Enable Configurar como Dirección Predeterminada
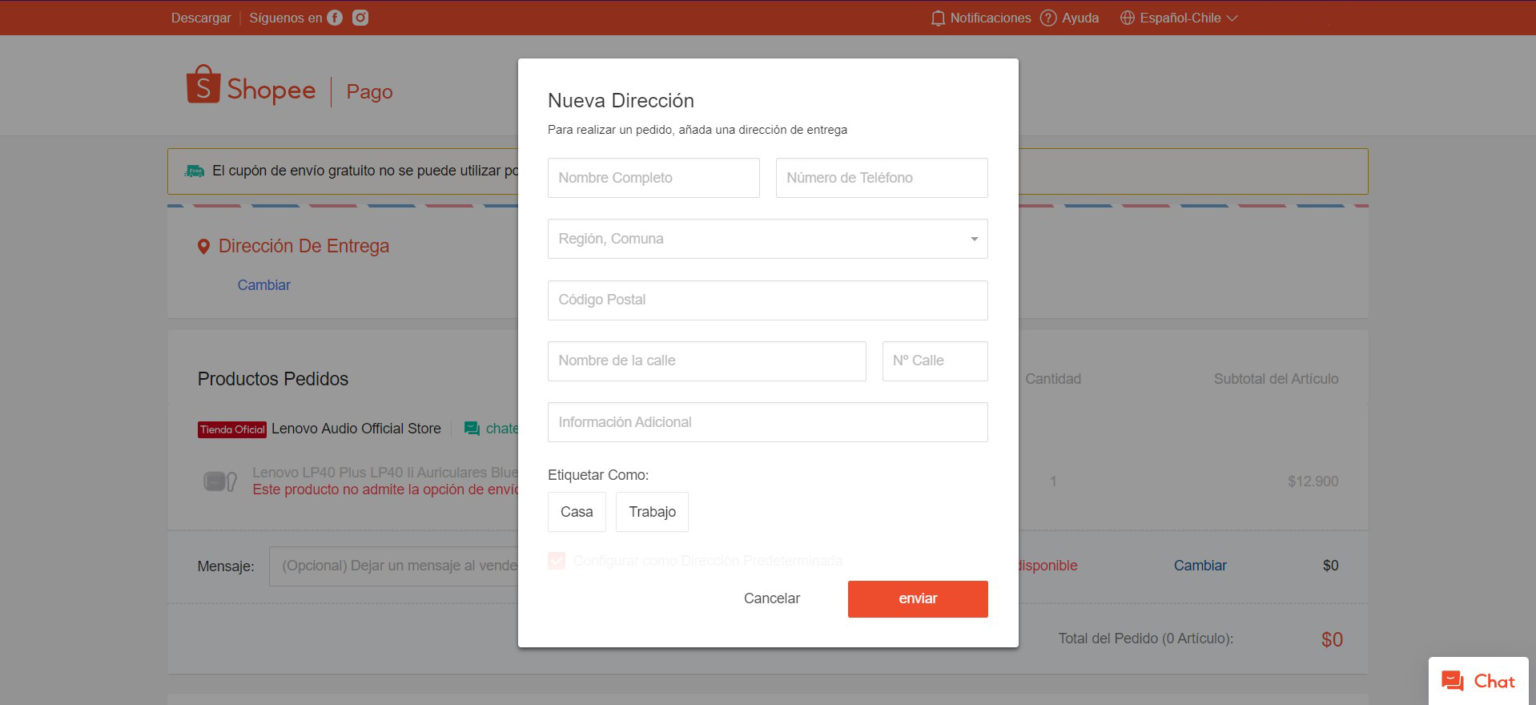Image resolution: width=1536 pixels, height=705 pixels. (557, 561)
